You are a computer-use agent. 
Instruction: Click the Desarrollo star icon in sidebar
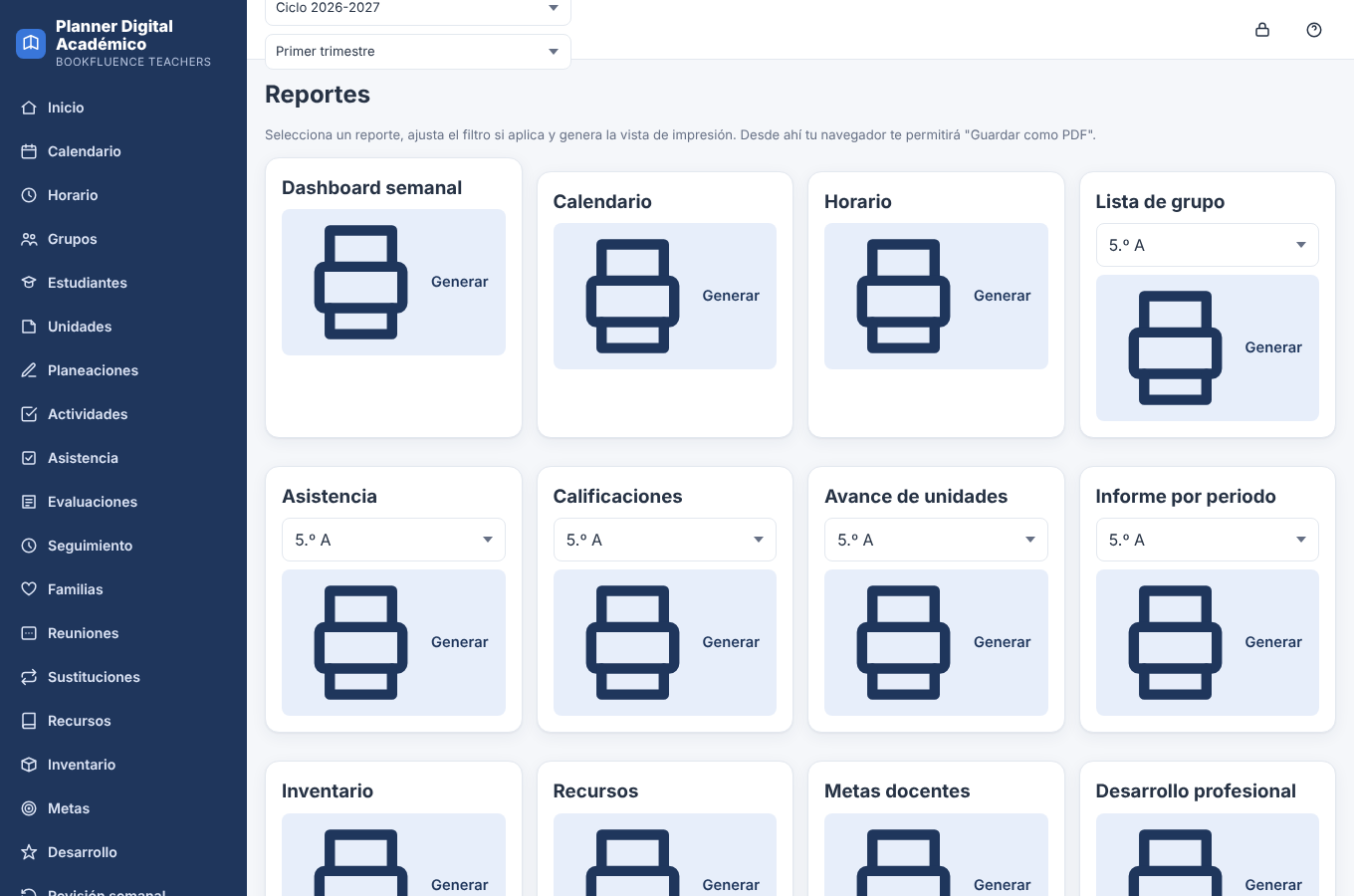pyautogui.click(x=29, y=852)
